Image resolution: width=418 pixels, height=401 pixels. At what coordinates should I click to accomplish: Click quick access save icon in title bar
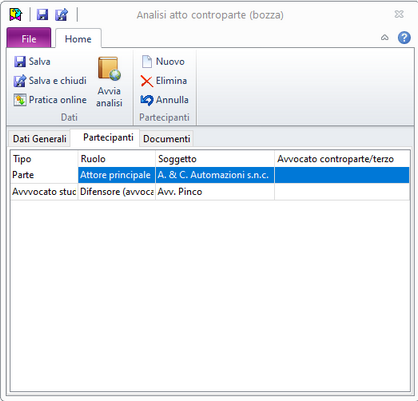[x=42, y=15]
